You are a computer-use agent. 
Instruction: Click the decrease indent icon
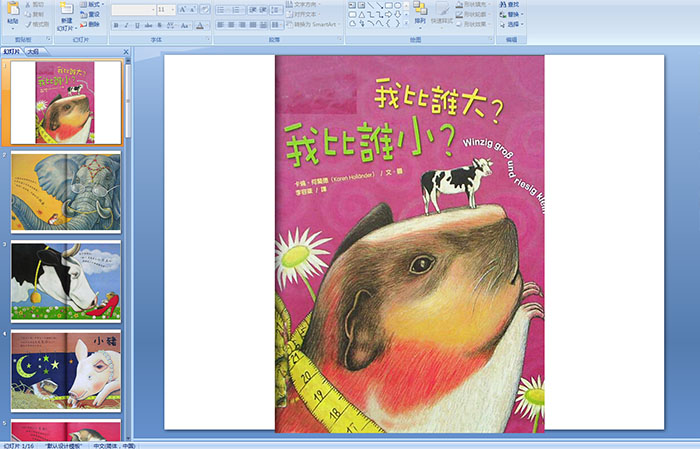click(253, 10)
